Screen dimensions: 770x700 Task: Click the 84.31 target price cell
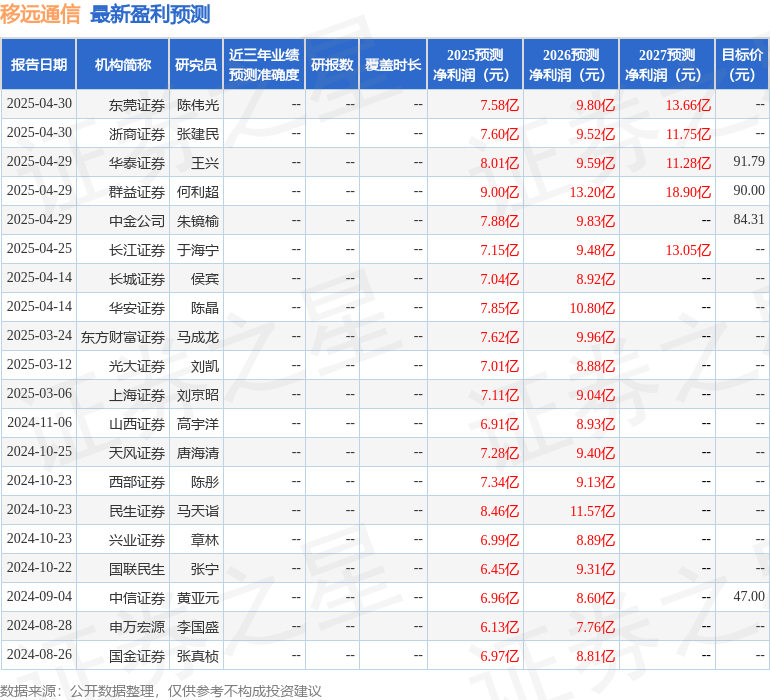[x=748, y=220]
